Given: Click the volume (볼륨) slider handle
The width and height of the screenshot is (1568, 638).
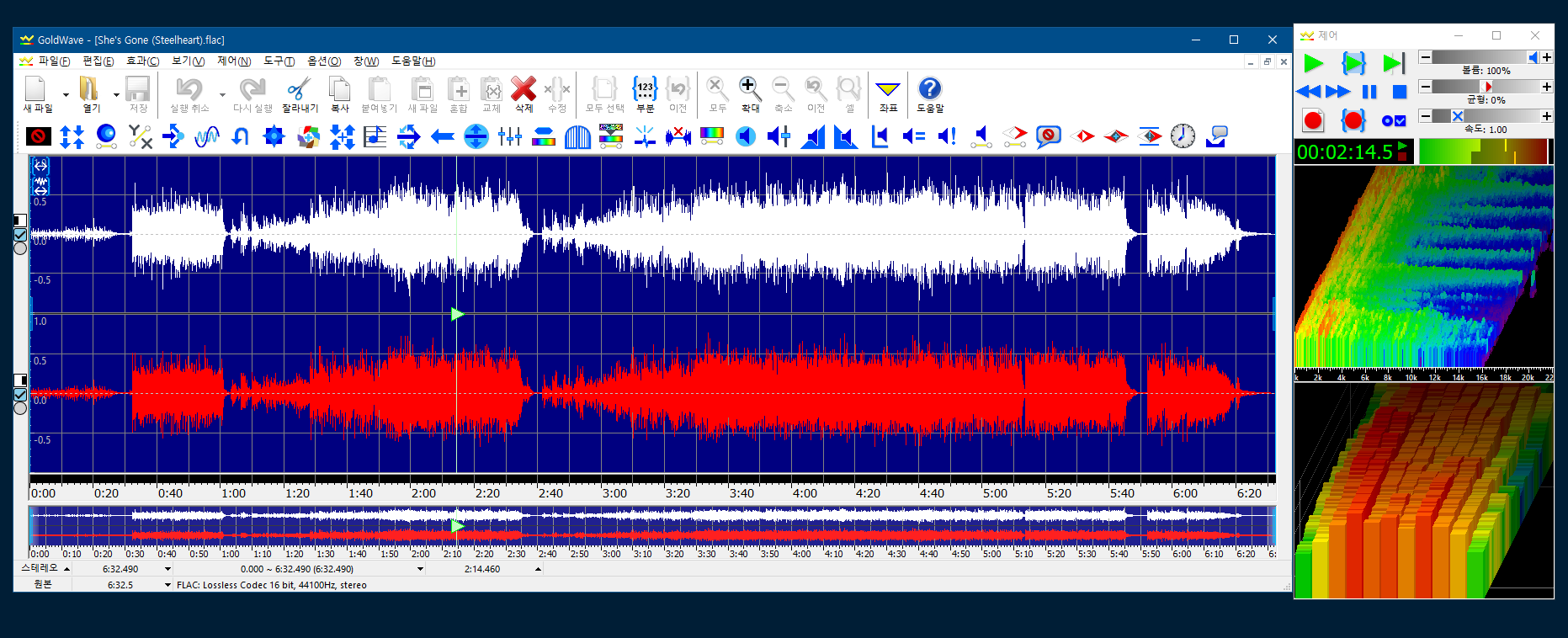Looking at the screenshot, I should click(1533, 57).
